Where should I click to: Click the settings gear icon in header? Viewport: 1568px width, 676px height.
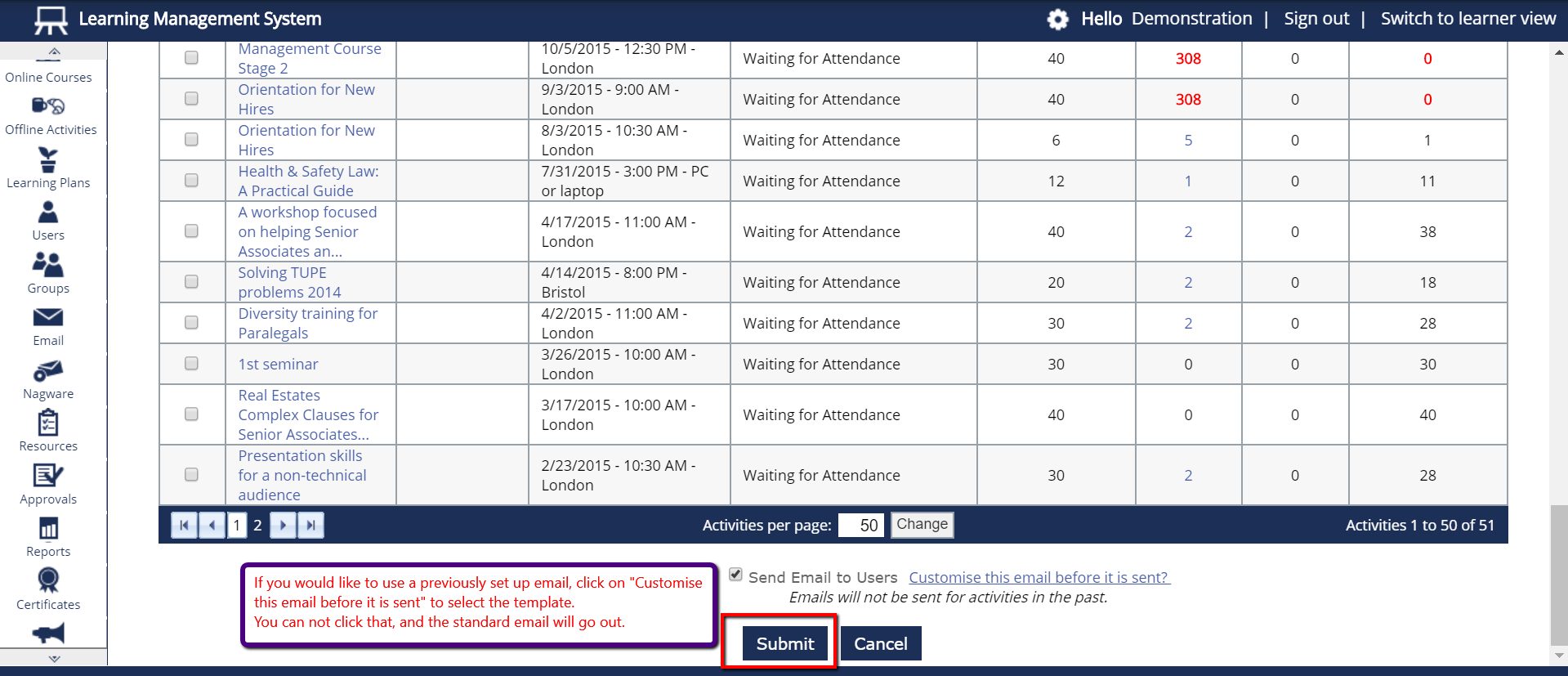(1057, 20)
